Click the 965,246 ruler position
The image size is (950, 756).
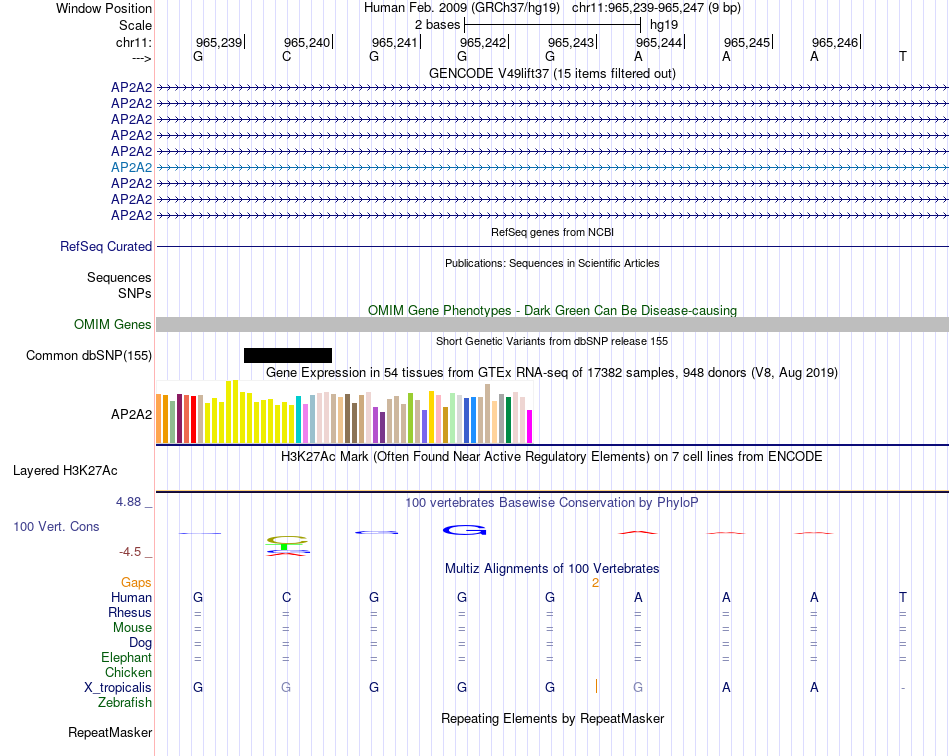[835, 42]
